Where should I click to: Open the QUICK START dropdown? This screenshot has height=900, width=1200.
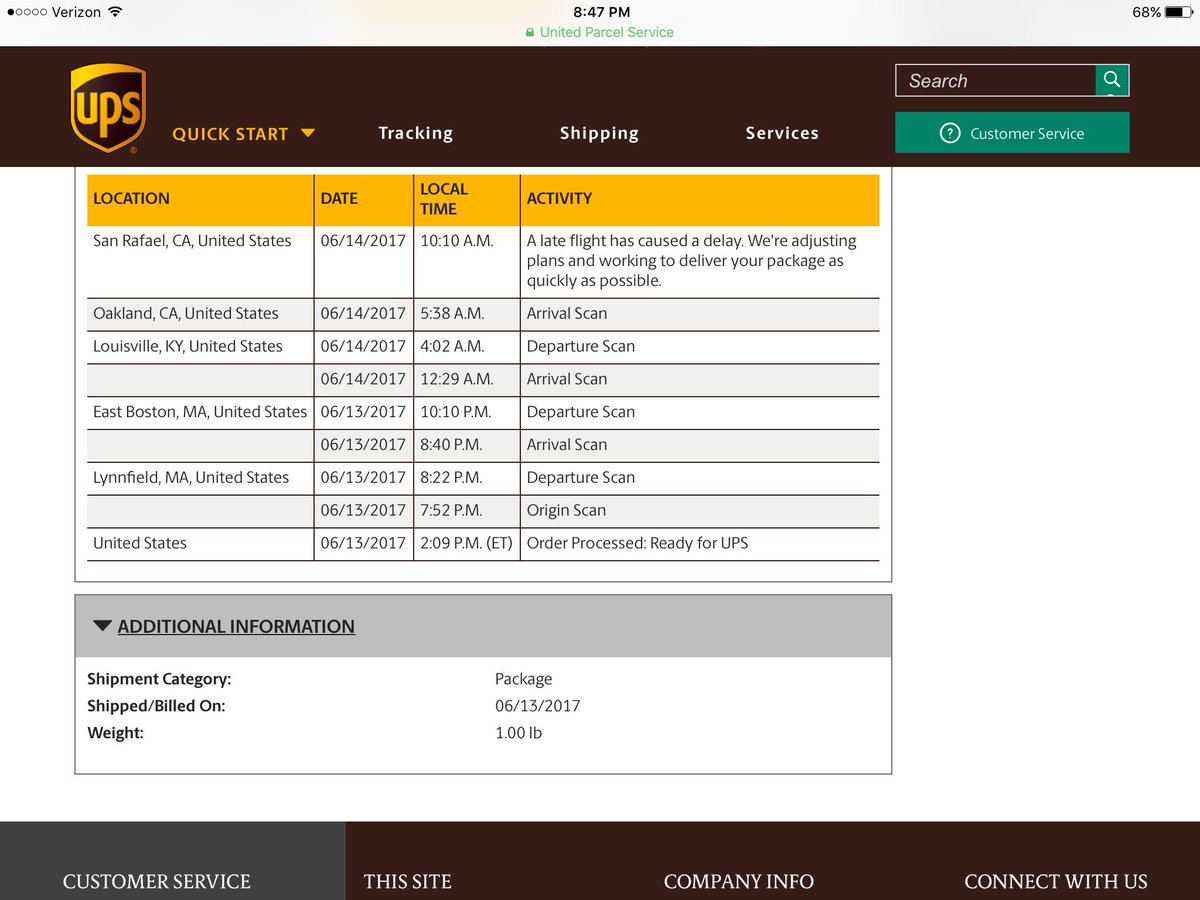(x=243, y=133)
